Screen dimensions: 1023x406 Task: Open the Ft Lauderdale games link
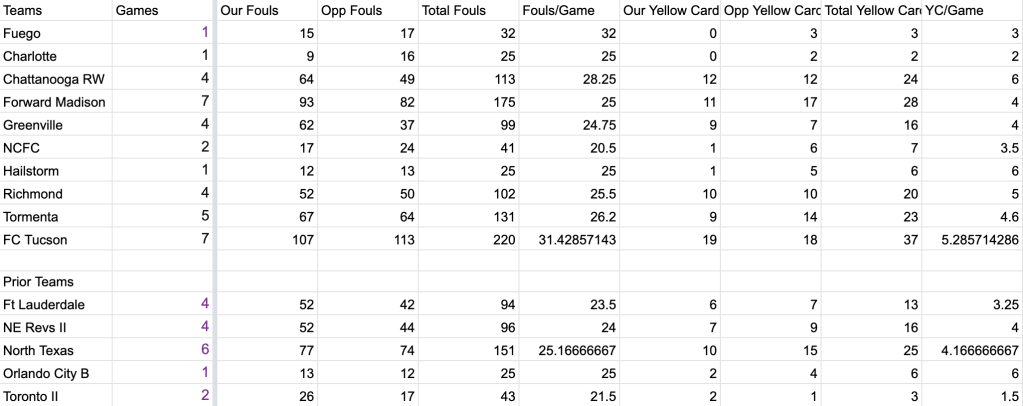(x=205, y=304)
